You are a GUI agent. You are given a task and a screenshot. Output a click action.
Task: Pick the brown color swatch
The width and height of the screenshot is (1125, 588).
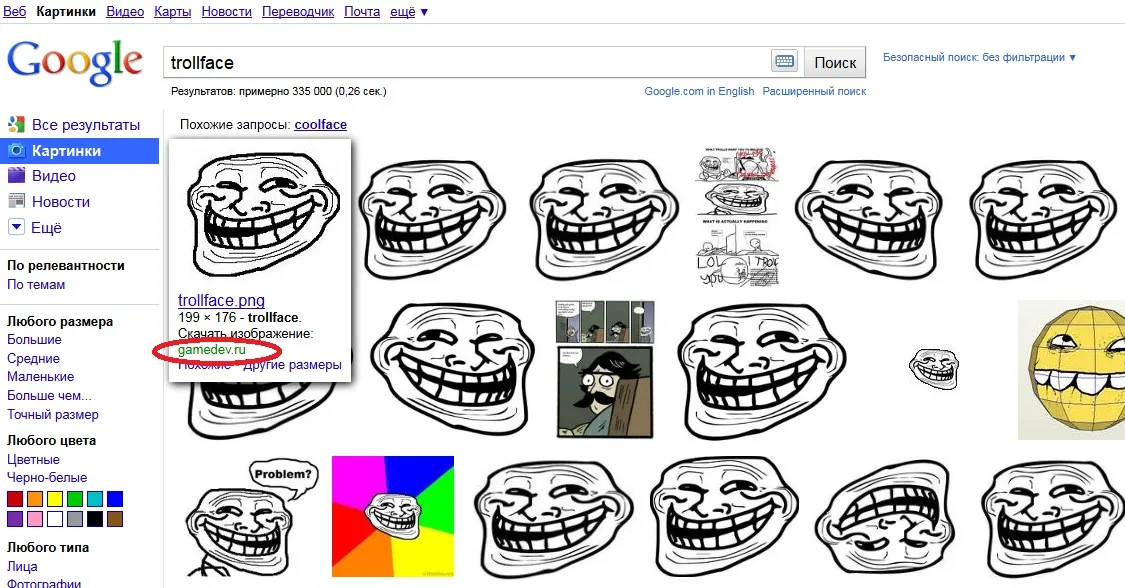click(116, 518)
